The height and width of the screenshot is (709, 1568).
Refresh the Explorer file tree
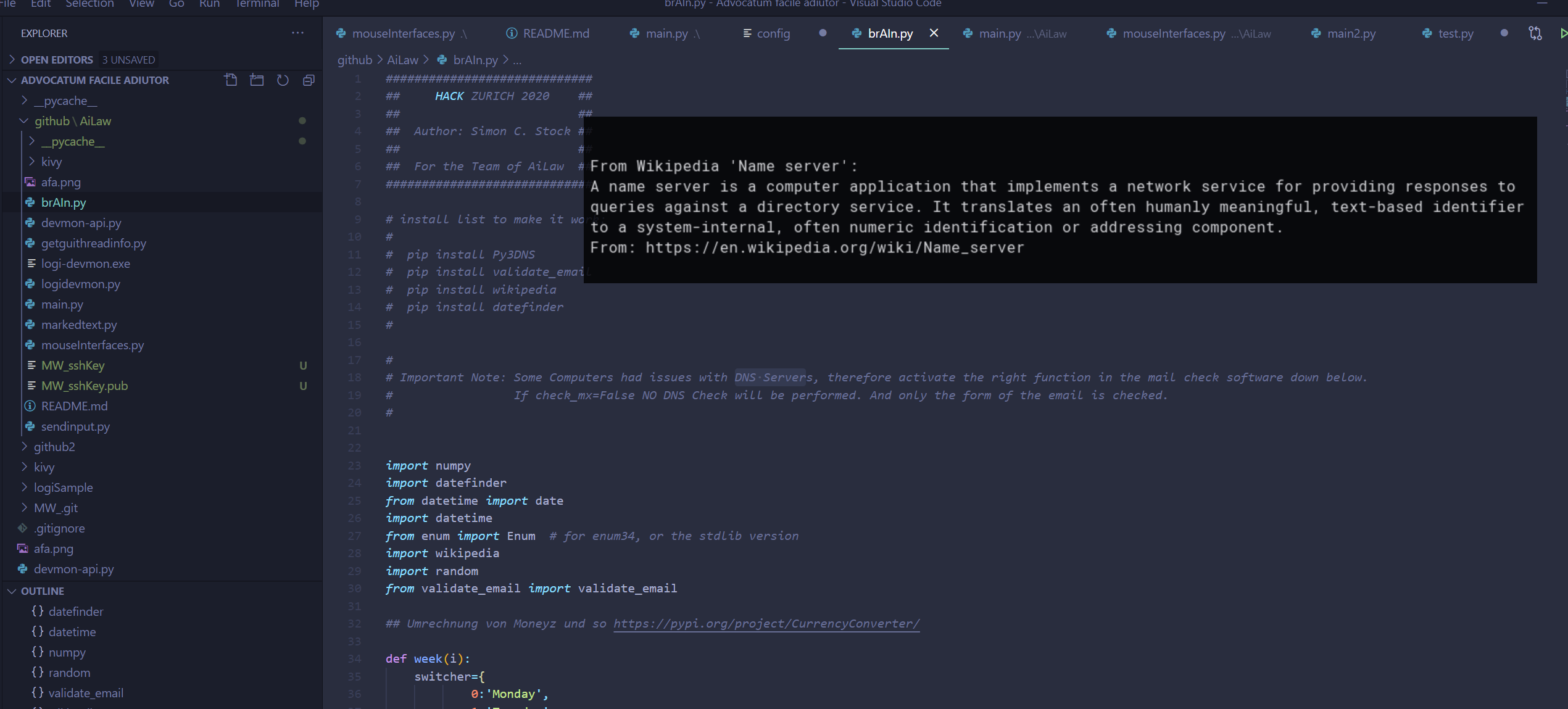coord(283,80)
